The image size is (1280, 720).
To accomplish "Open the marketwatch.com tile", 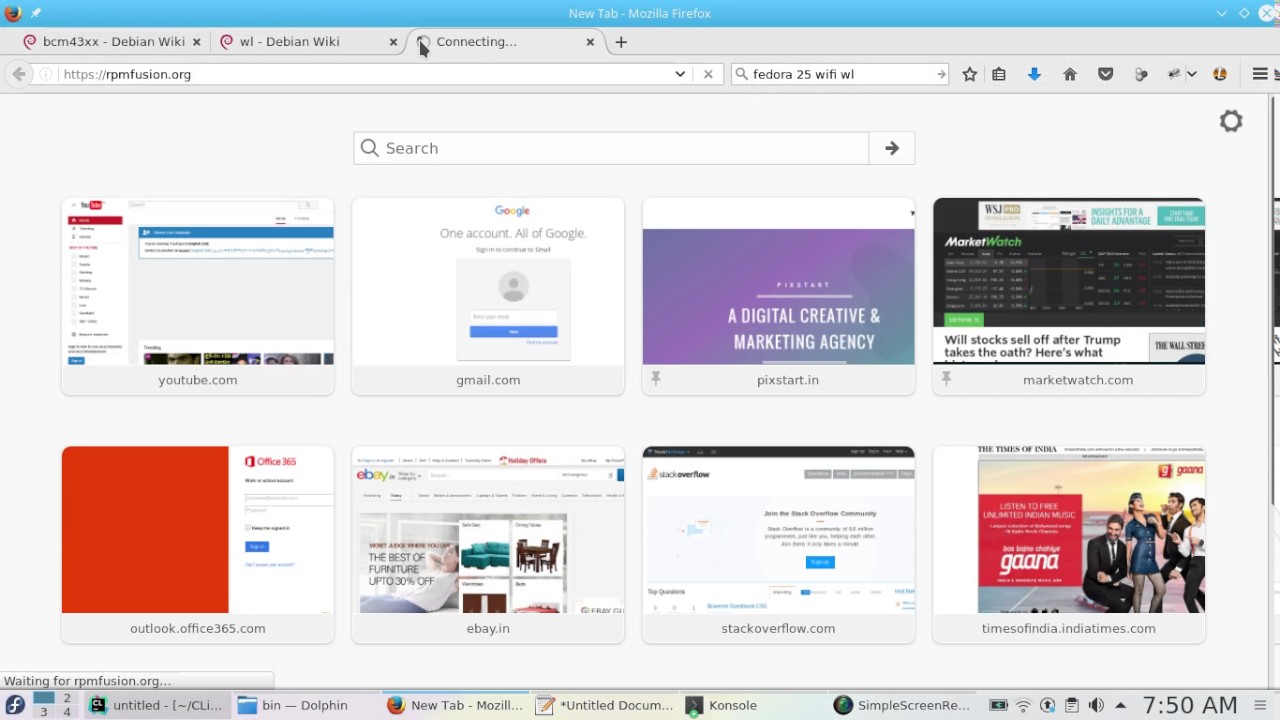I will 1069,296.
